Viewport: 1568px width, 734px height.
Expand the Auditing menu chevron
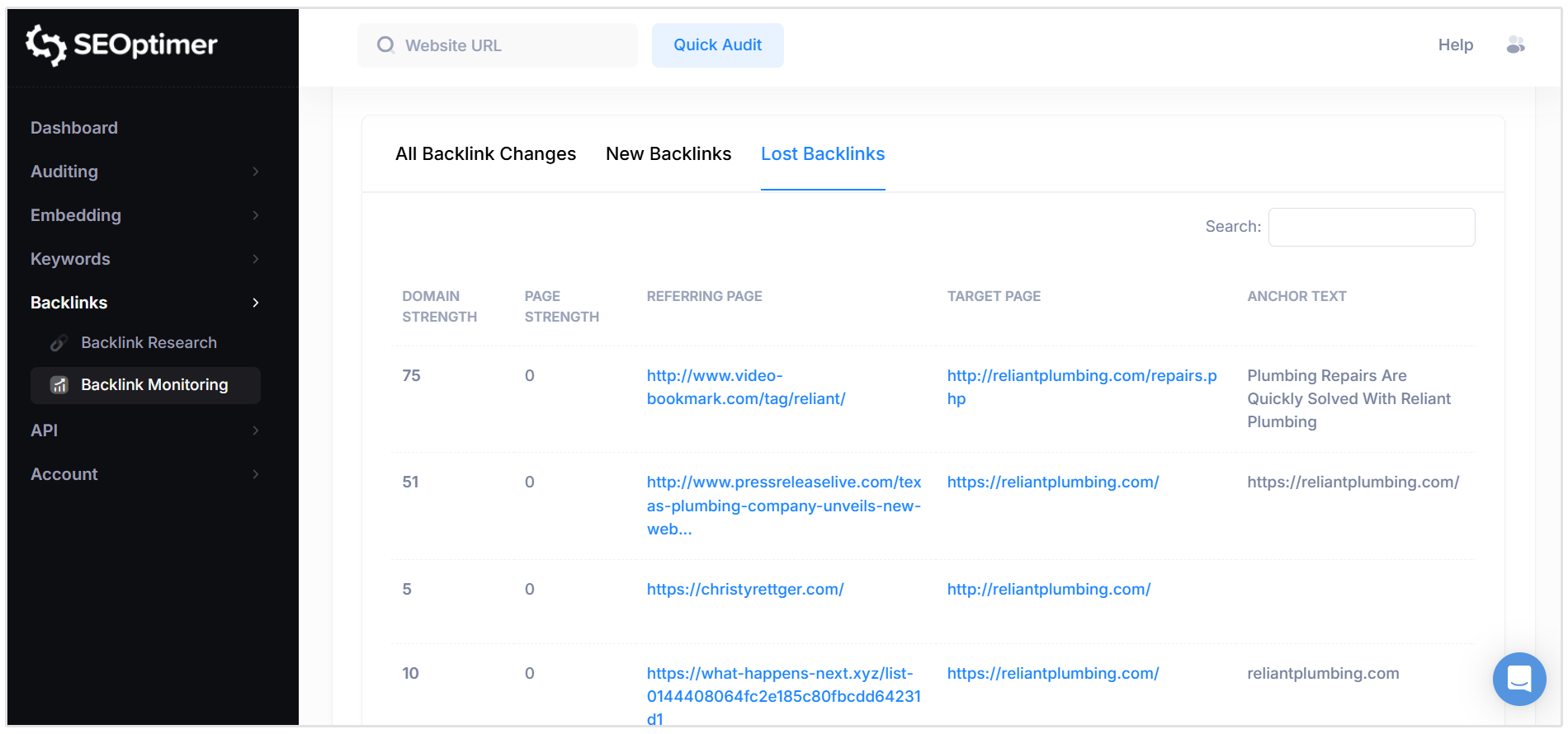[256, 172]
